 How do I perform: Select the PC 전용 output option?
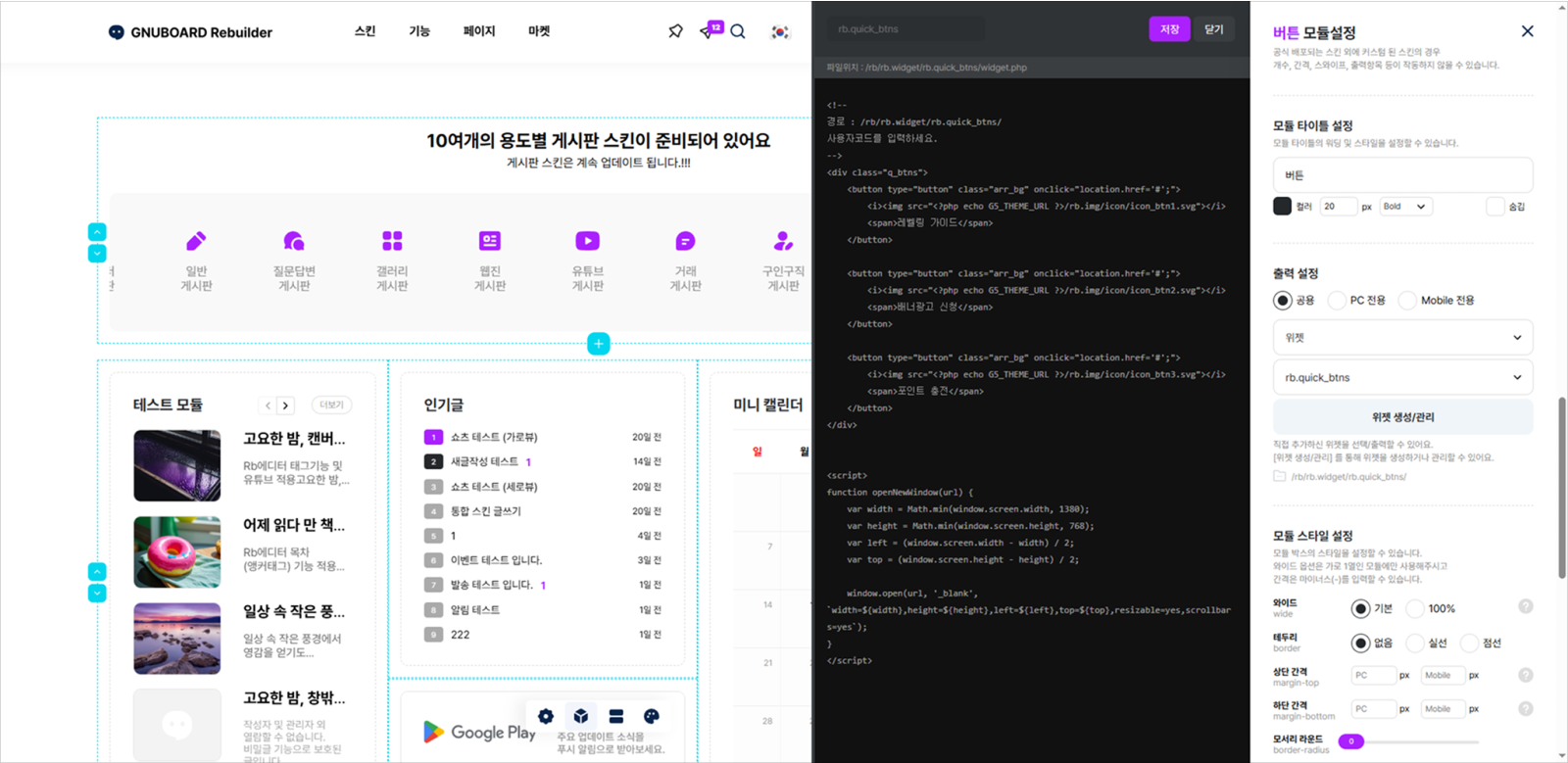(1337, 301)
